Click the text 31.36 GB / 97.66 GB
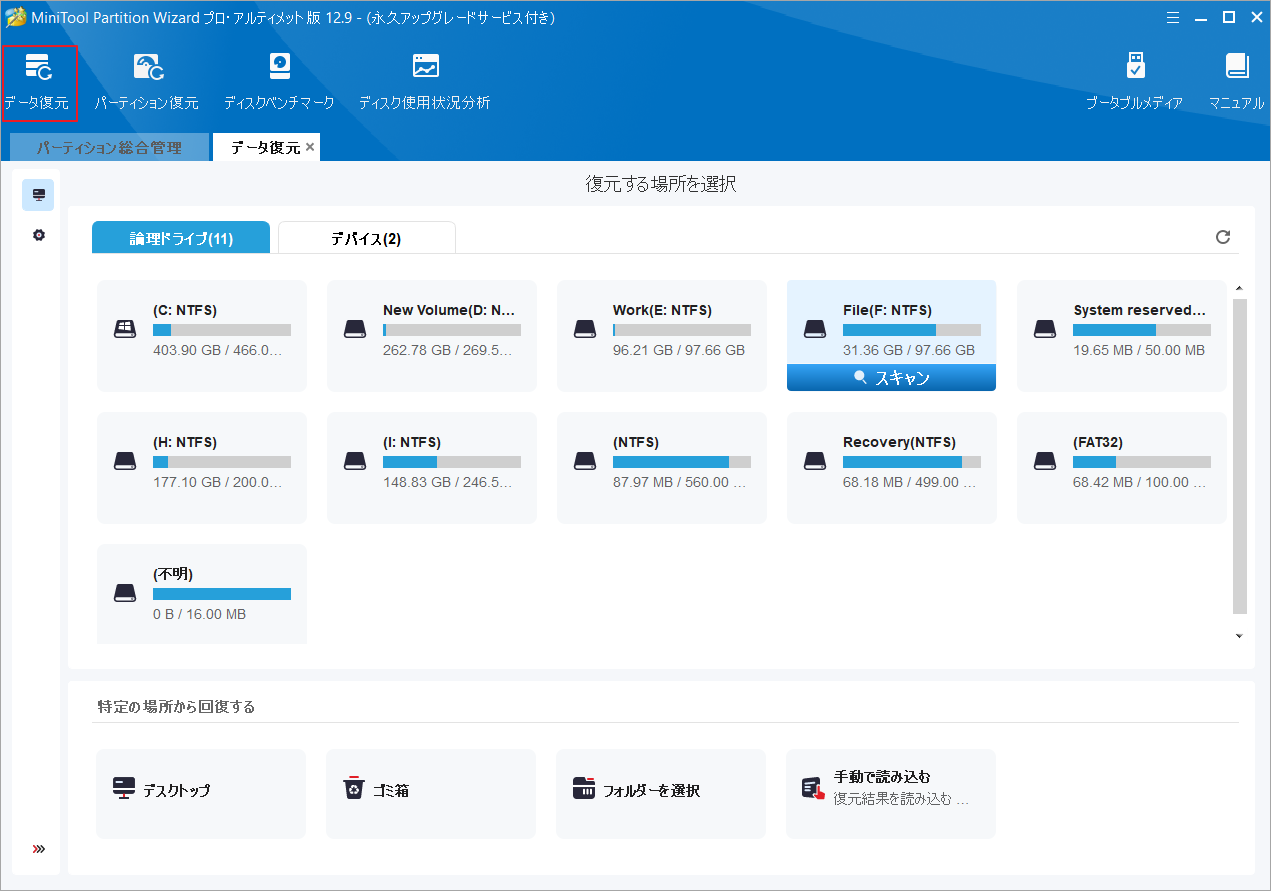 point(909,350)
